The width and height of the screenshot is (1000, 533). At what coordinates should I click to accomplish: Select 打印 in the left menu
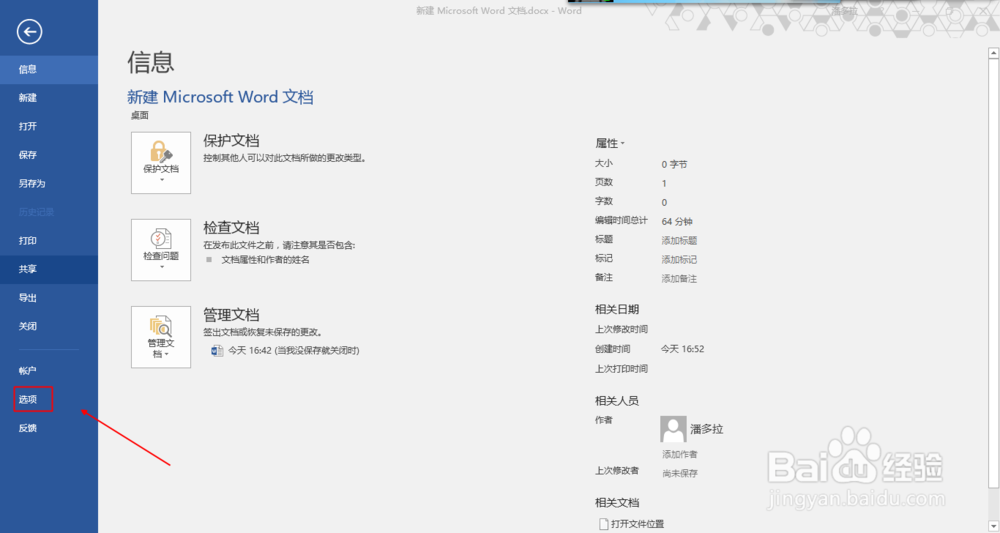(49, 241)
